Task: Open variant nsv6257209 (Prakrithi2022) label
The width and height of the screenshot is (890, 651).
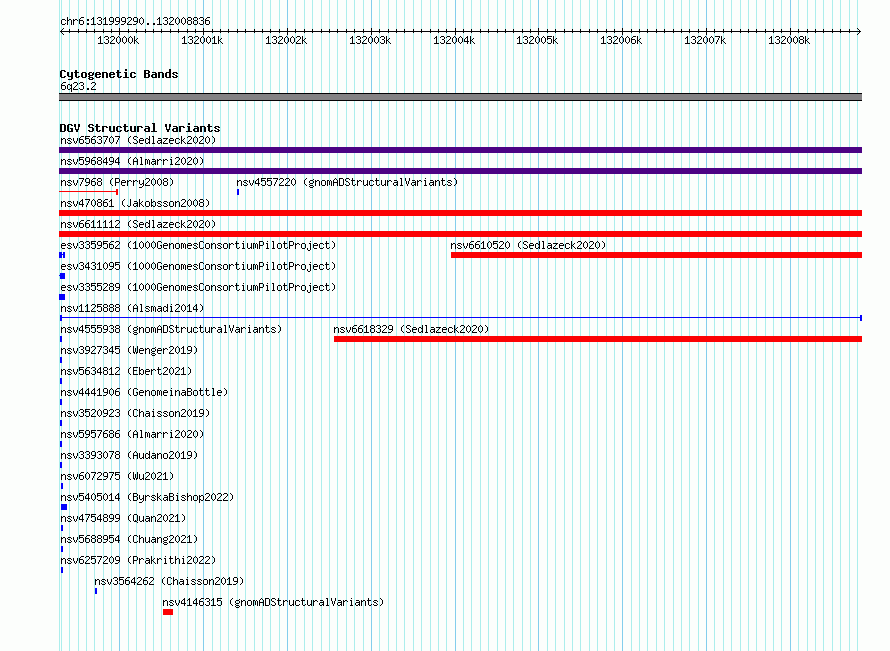Action: click(138, 560)
